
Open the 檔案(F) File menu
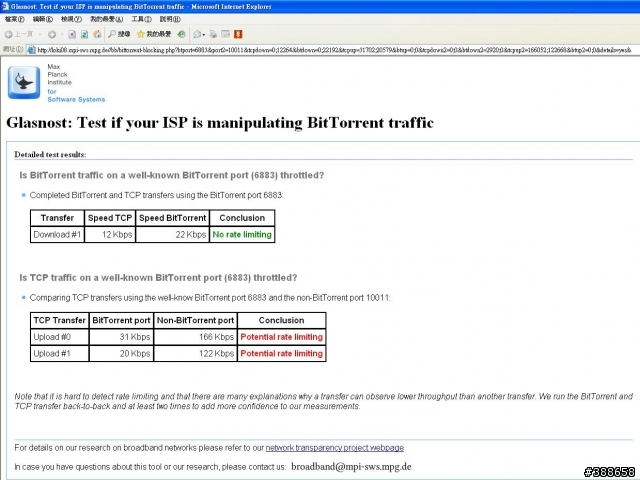pos(15,19)
